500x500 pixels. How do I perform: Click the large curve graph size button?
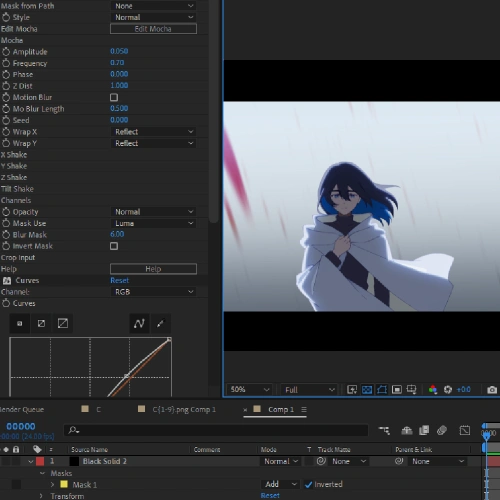[63, 323]
